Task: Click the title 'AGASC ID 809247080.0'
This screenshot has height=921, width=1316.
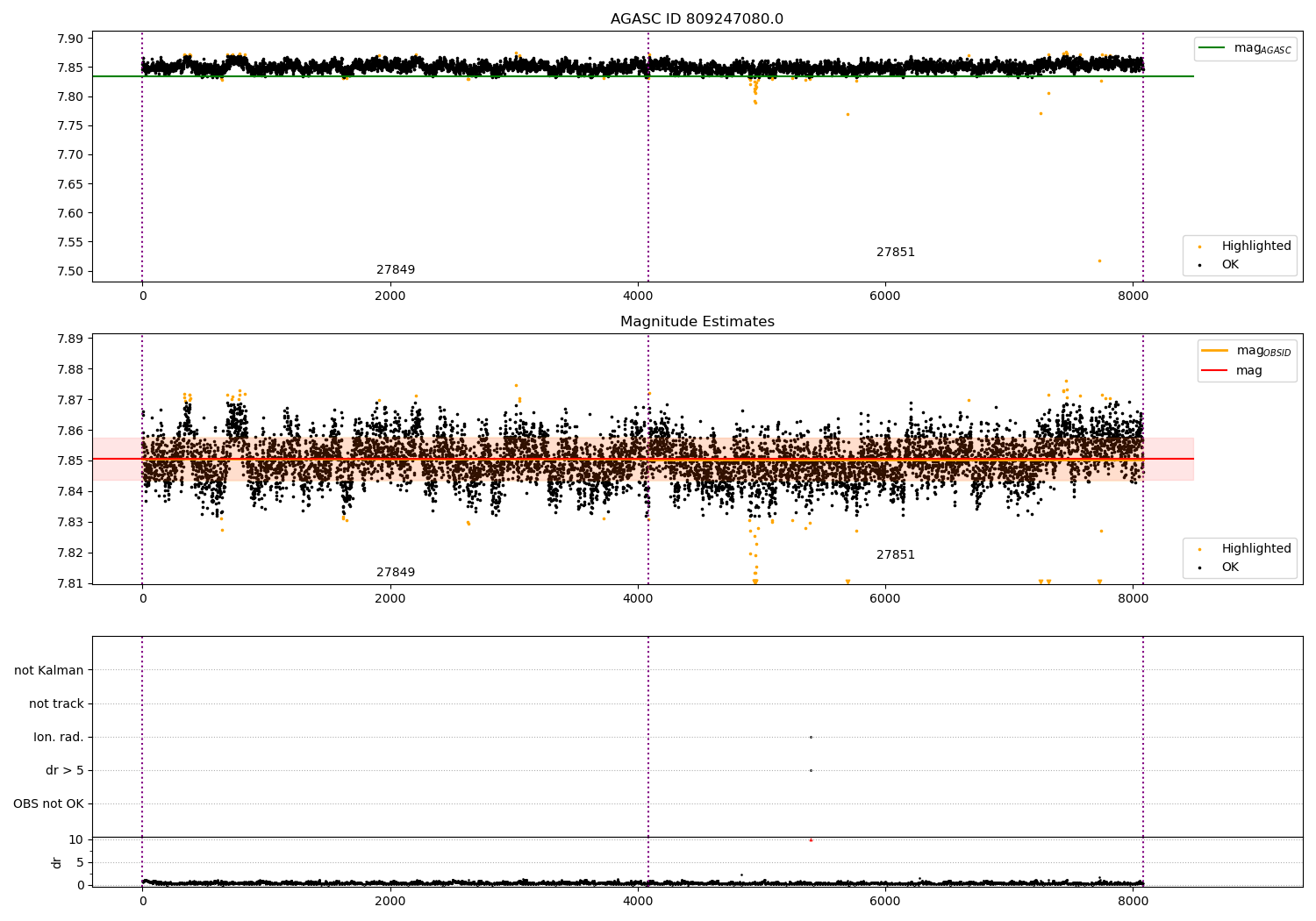Action: [697, 19]
